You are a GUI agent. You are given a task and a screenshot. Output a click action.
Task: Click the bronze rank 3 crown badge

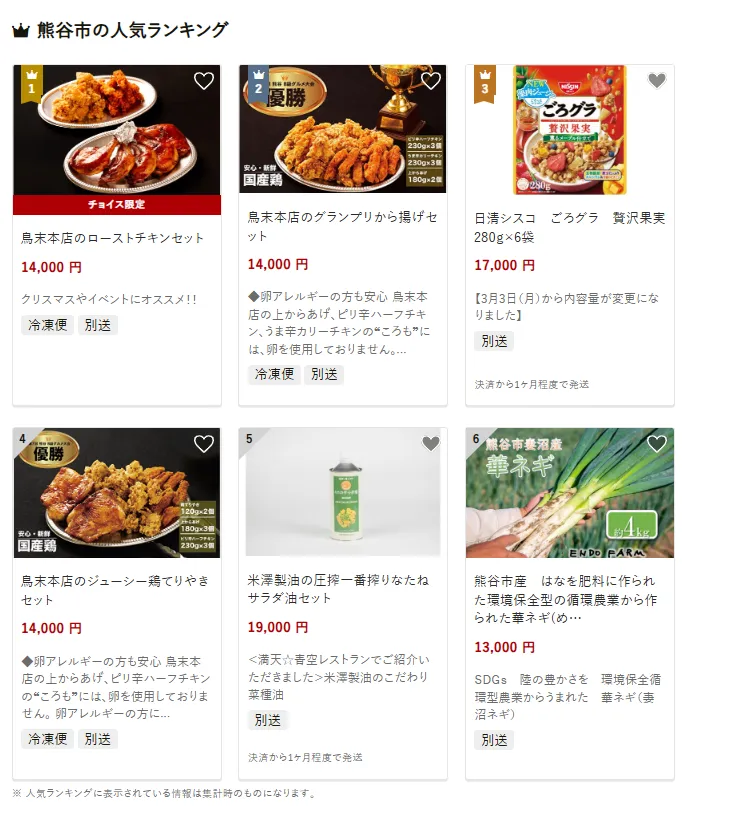point(485,83)
